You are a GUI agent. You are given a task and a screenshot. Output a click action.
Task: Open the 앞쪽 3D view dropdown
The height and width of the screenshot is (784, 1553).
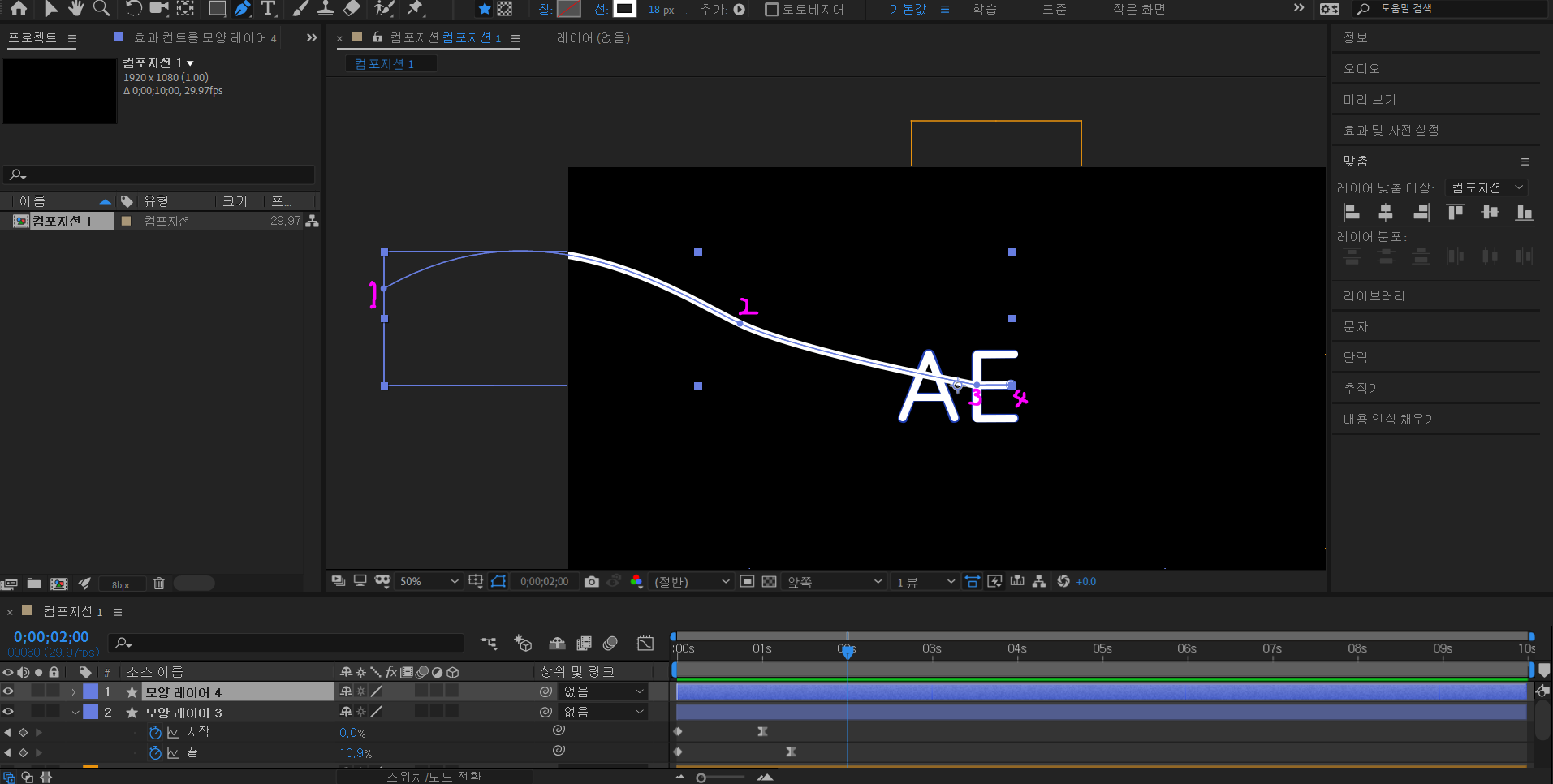tap(833, 581)
